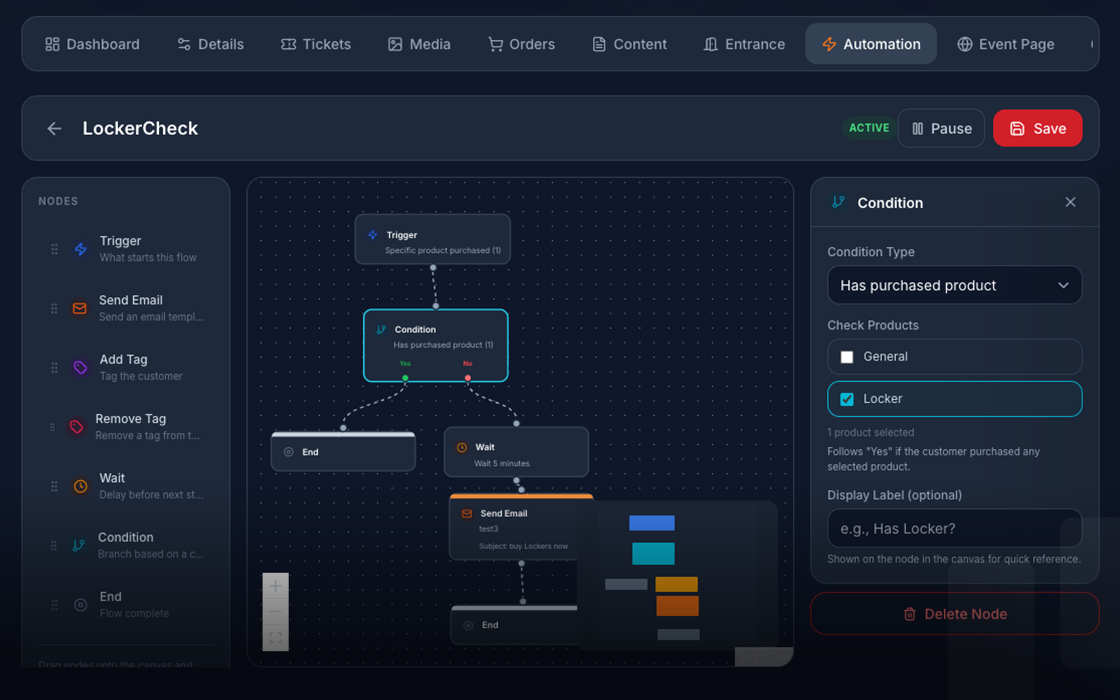
Task: Click the zoom-in plus icon on canvas
Action: [x=275, y=585]
